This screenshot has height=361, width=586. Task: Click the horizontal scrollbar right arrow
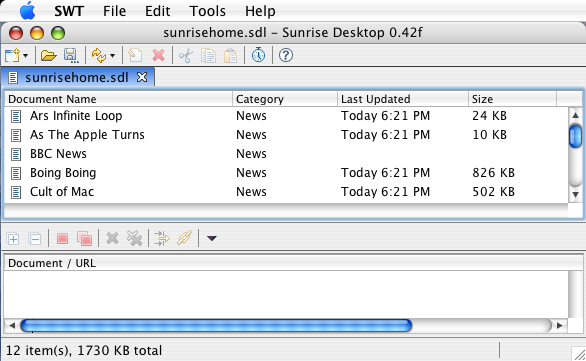(x=559, y=325)
